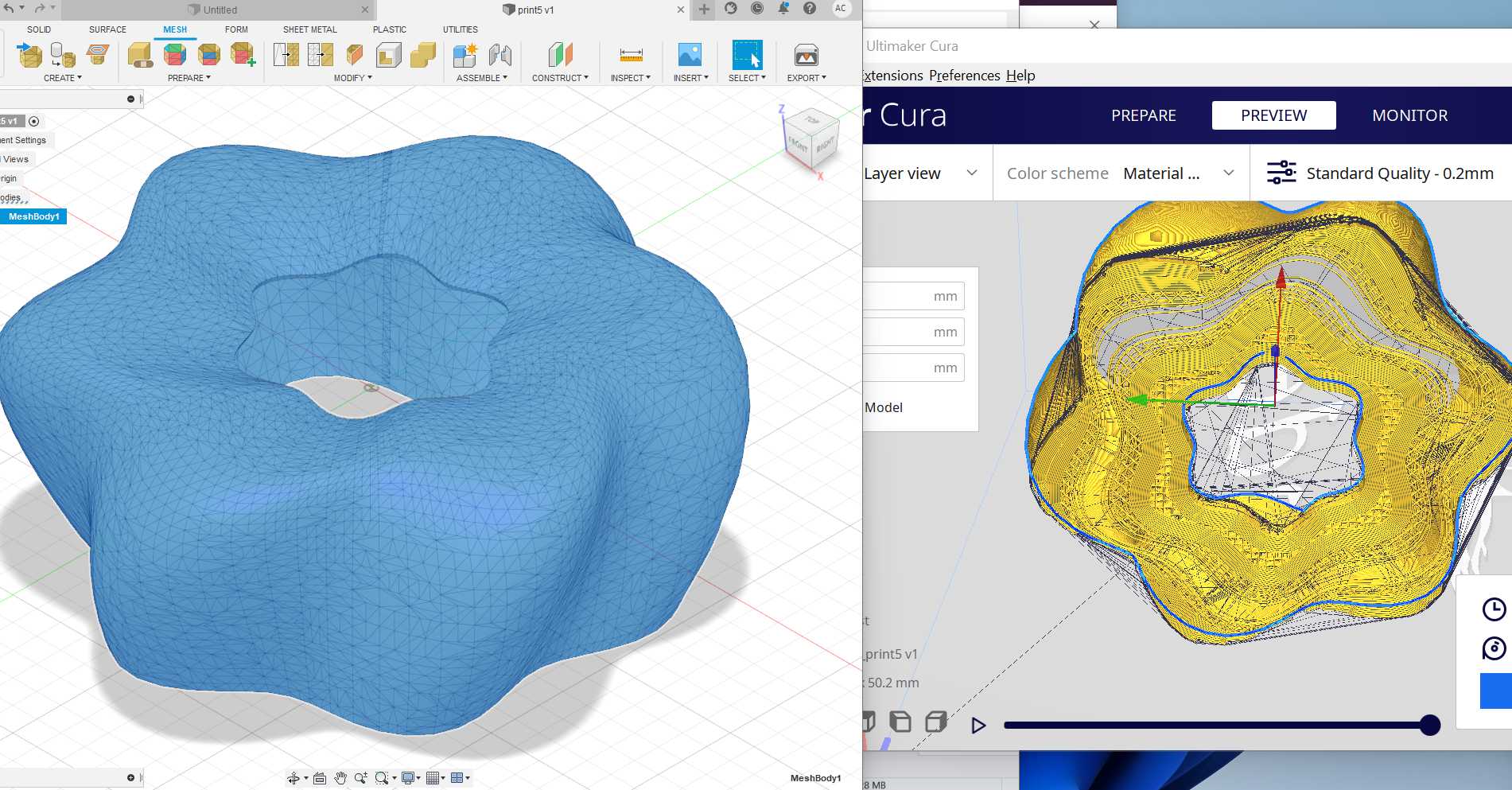Open Cura's Layer view dropdown

(920, 173)
